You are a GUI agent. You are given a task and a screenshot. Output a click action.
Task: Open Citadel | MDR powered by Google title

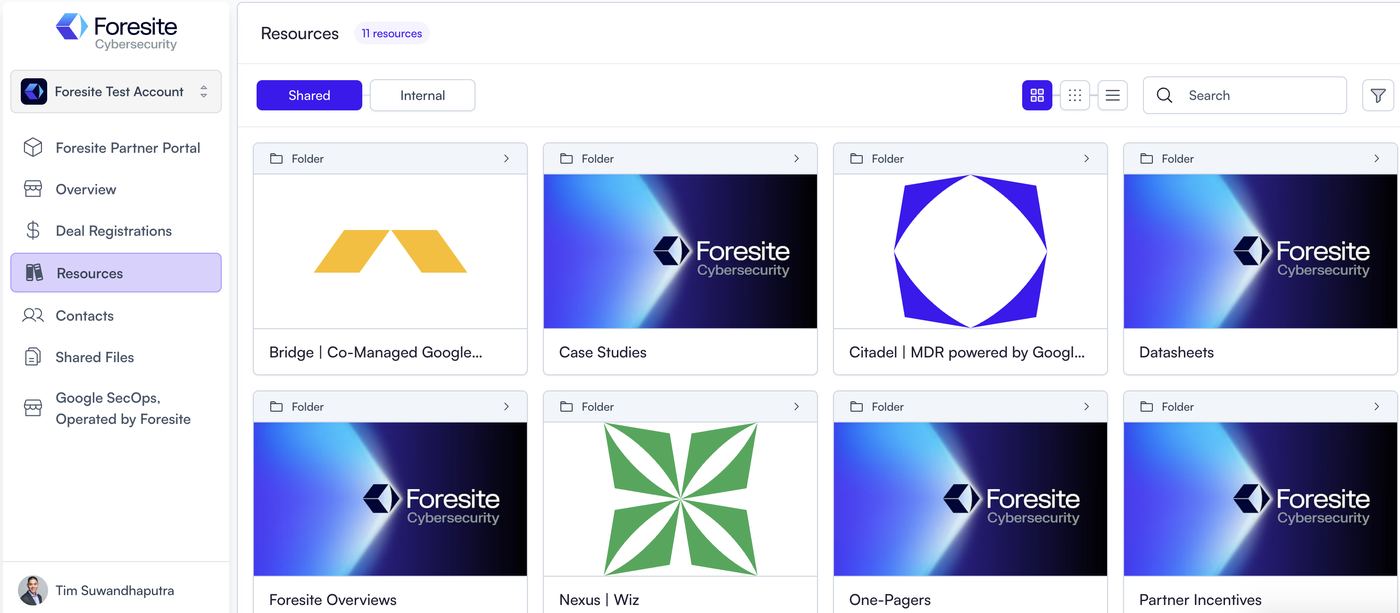[967, 352]
